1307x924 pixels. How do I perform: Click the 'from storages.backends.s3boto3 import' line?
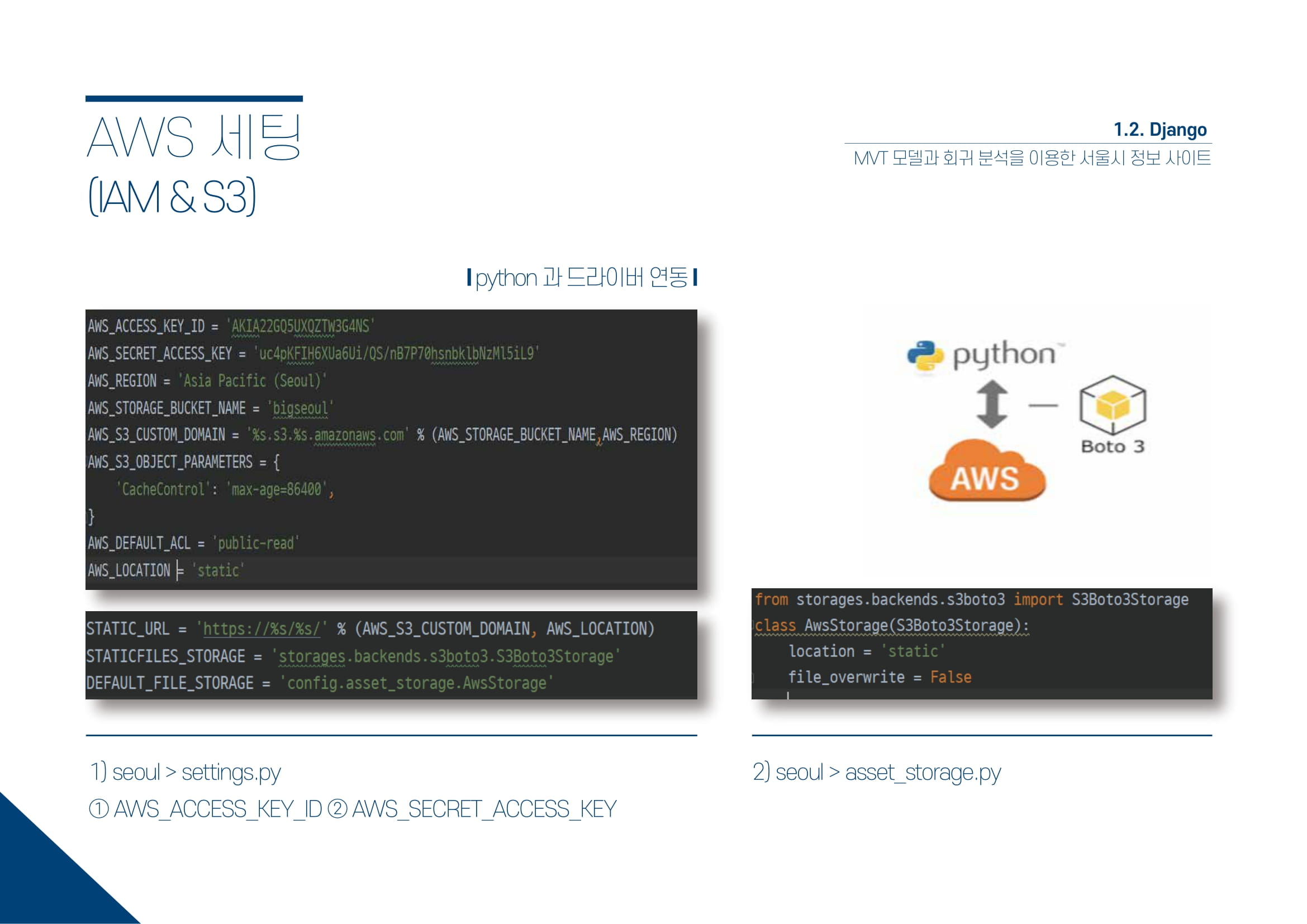(972, 599)
